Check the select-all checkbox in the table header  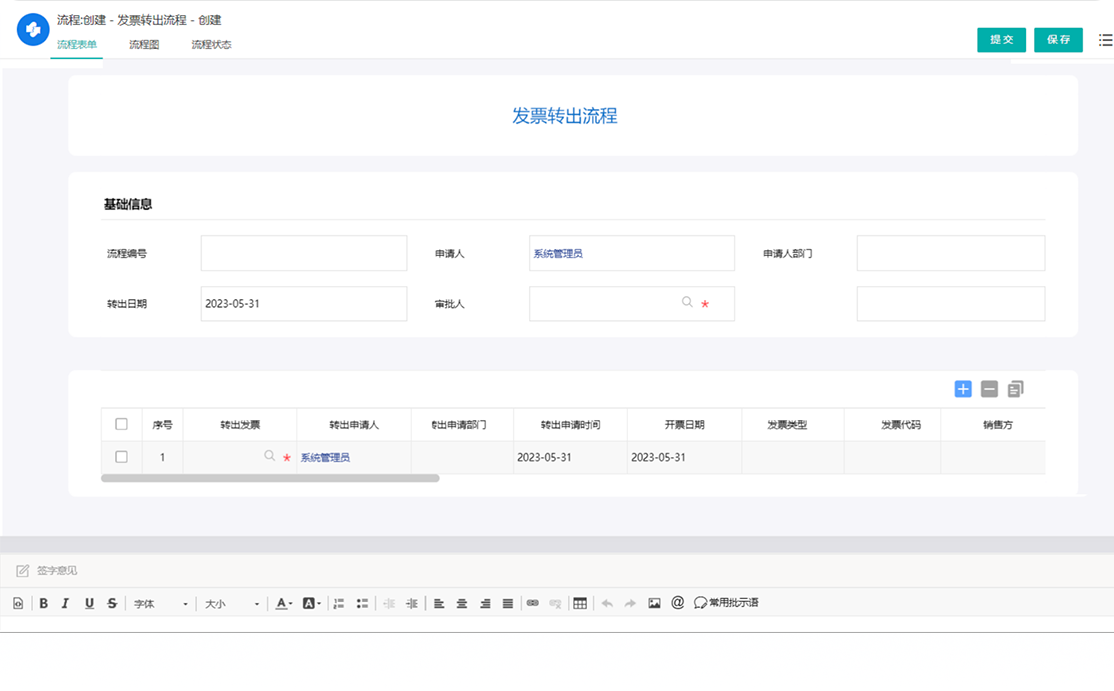[x=122, y=423]
